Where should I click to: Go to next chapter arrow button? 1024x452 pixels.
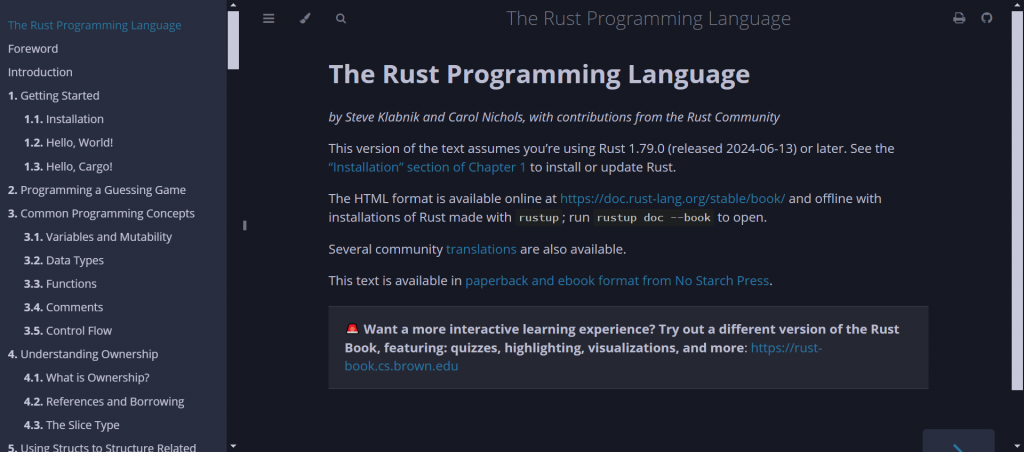pos(958,442)
